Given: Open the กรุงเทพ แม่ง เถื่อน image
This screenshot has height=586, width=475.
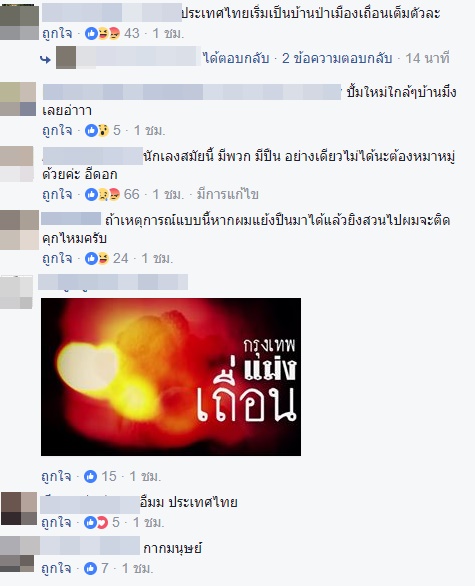Looking at the screenshot, I should [171, 377].
